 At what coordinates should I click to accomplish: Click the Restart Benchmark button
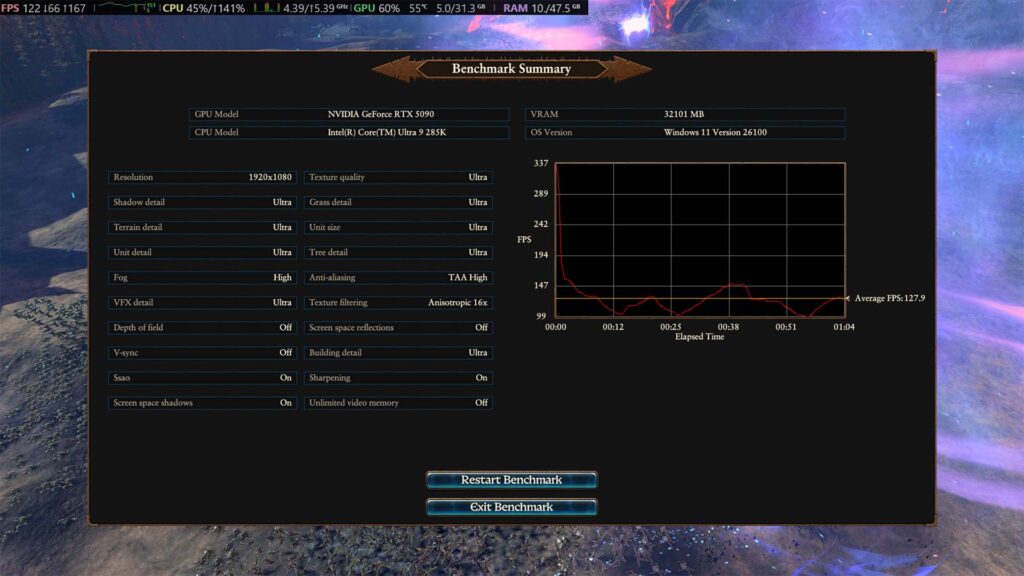tap(511, 480)
